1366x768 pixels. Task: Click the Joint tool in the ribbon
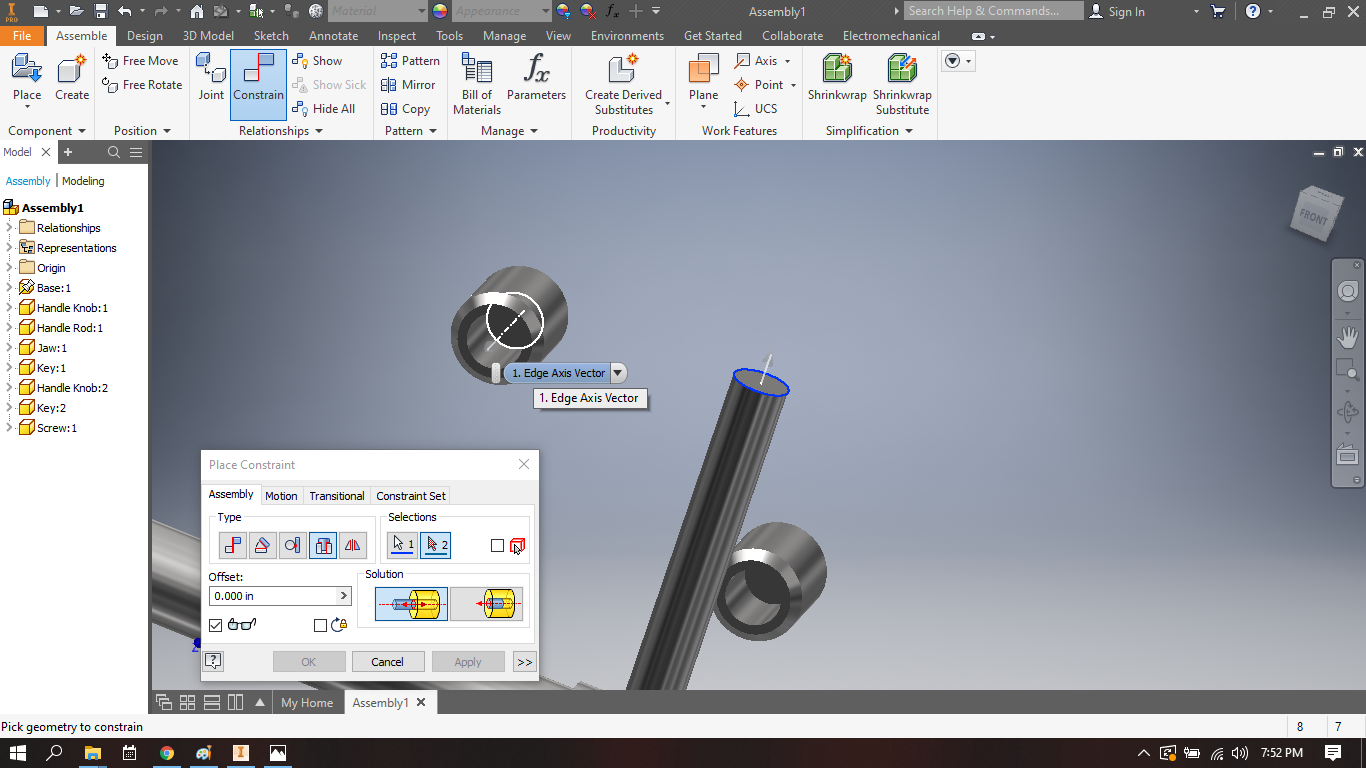click(x=210, y=80)
